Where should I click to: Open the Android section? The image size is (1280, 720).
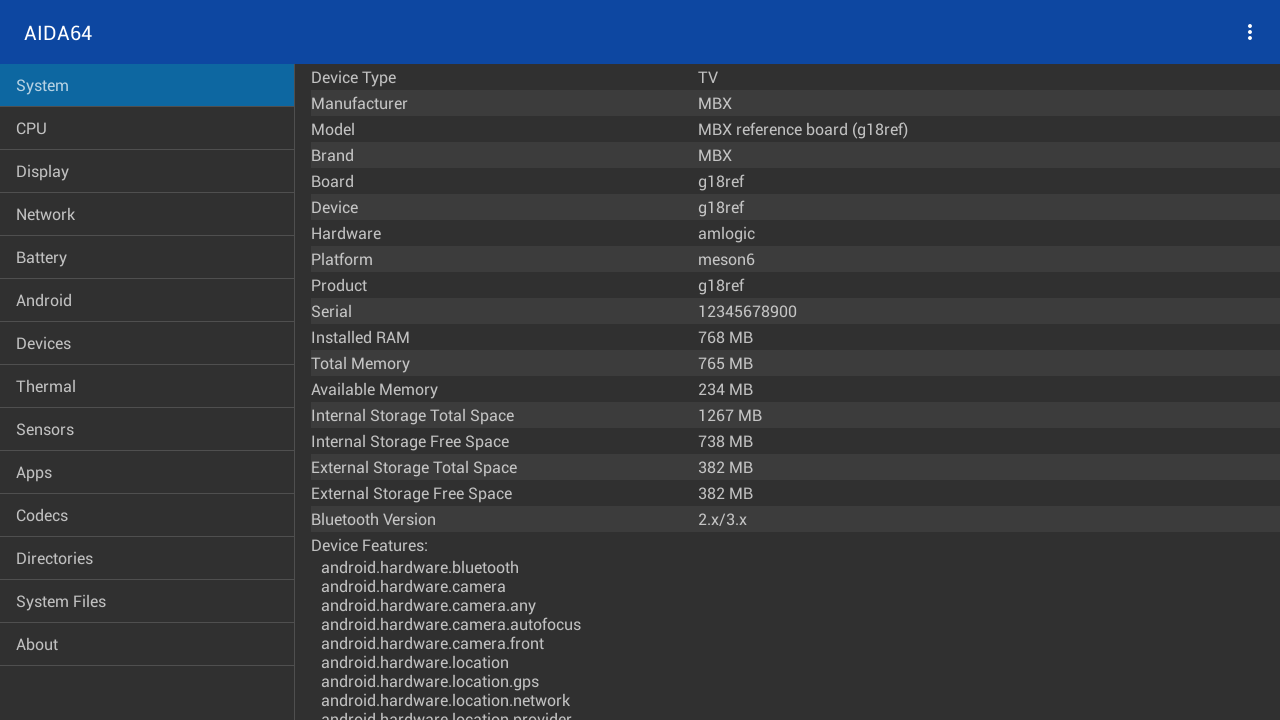click(x=147, y=301)
